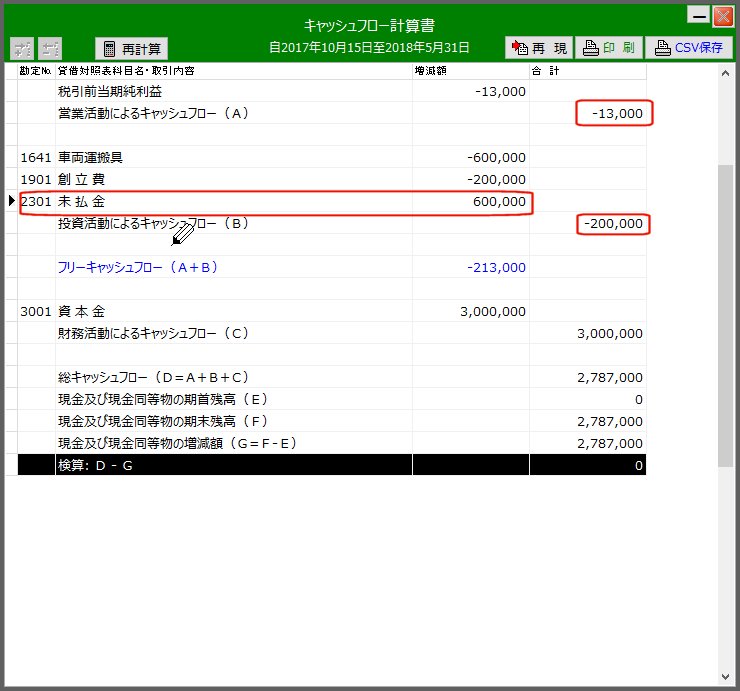The image size is (740, 691).
Task: Click the vertical scrollbar thumb
Action: coord(725,315)
